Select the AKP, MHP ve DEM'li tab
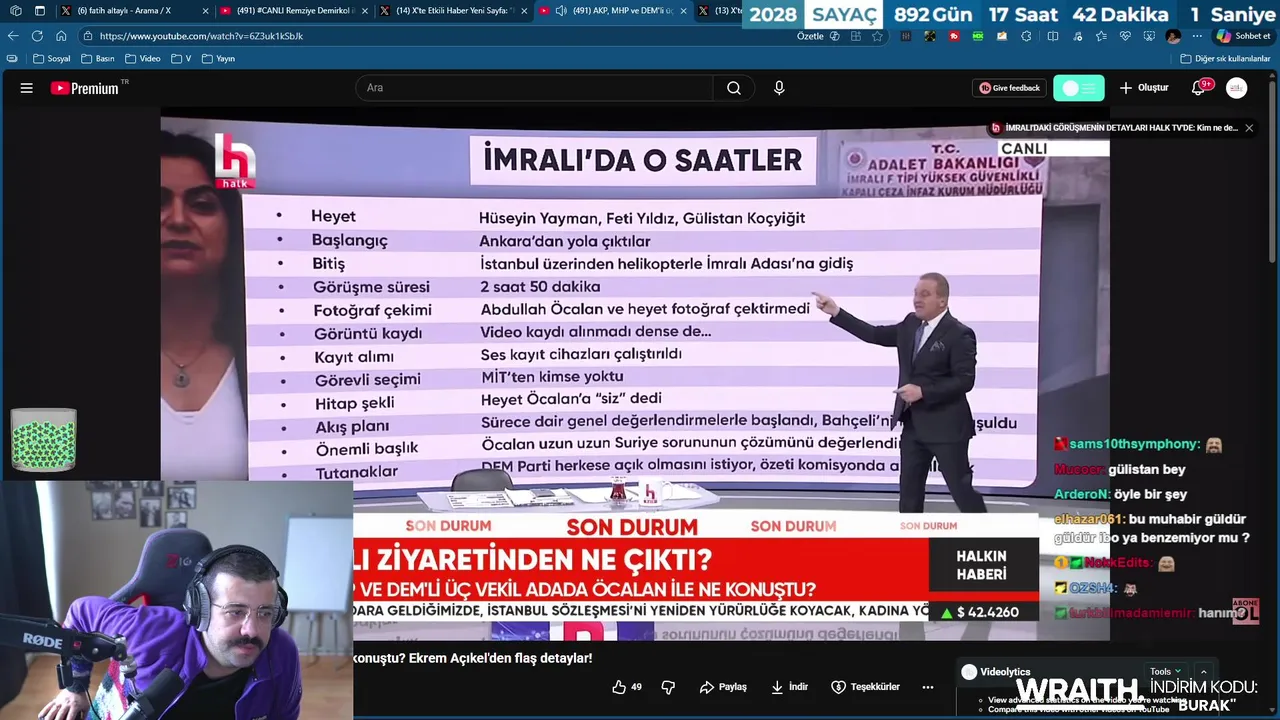Screen dimensions: 1280x720 [613, 11]
